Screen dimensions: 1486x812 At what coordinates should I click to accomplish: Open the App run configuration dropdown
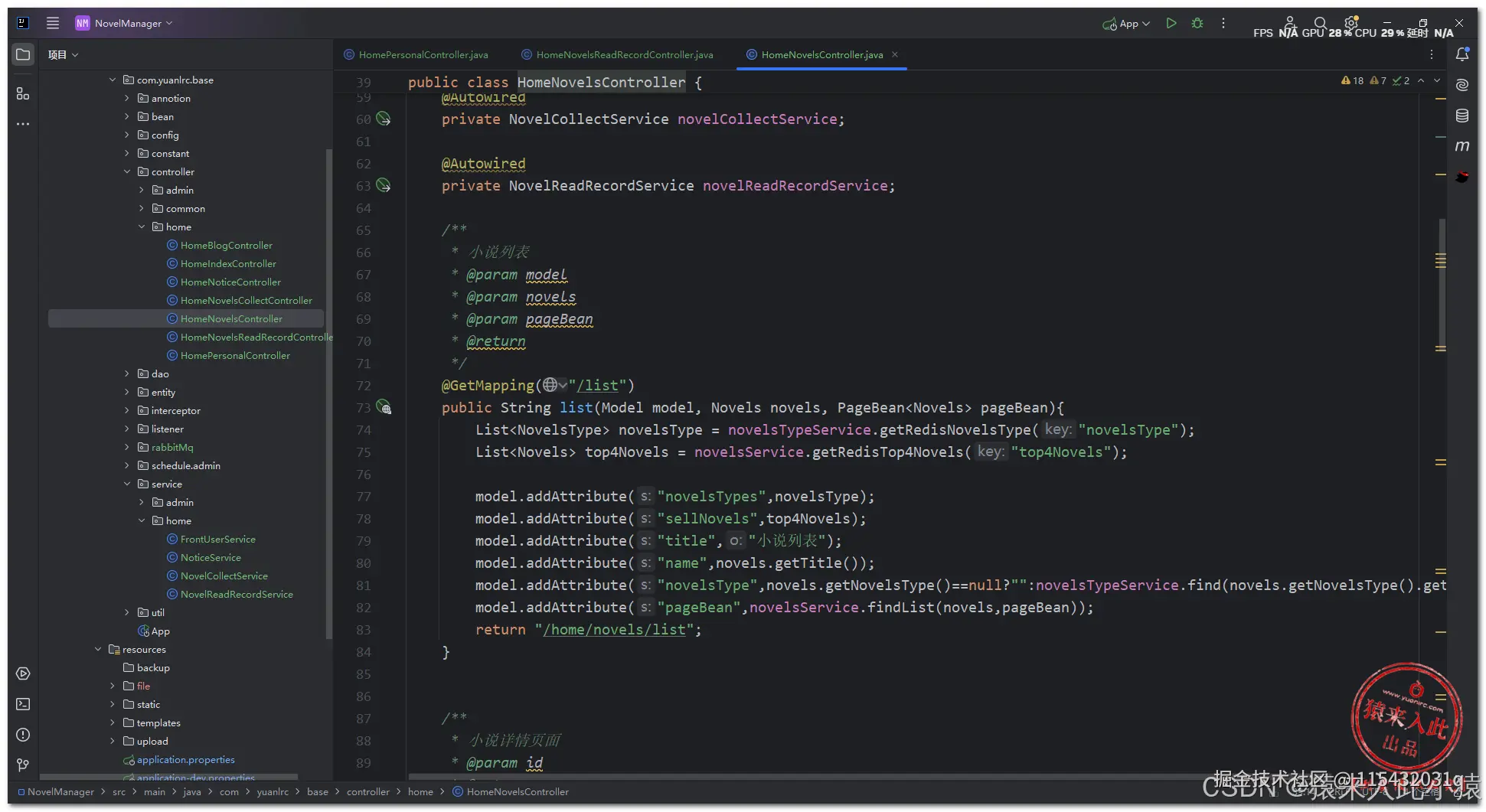pyautogui.click(x=1126, y=24)
